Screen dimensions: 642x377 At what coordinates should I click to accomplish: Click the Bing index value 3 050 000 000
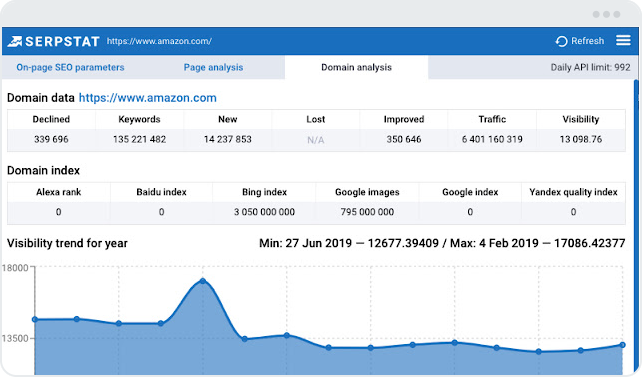(264, 212)
